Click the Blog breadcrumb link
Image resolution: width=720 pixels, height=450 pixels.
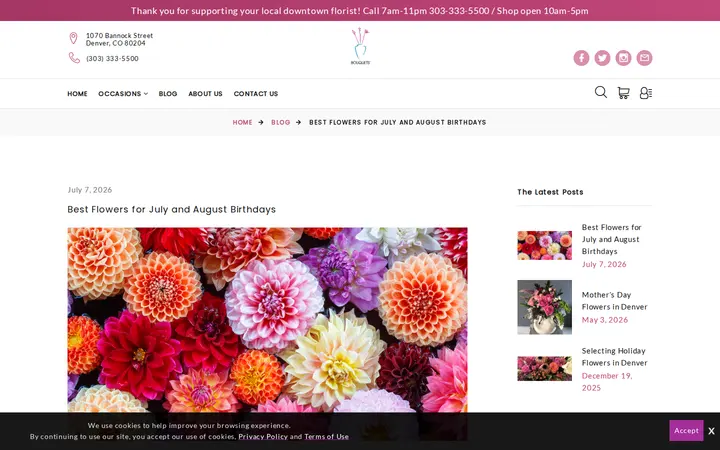(281, 122)
